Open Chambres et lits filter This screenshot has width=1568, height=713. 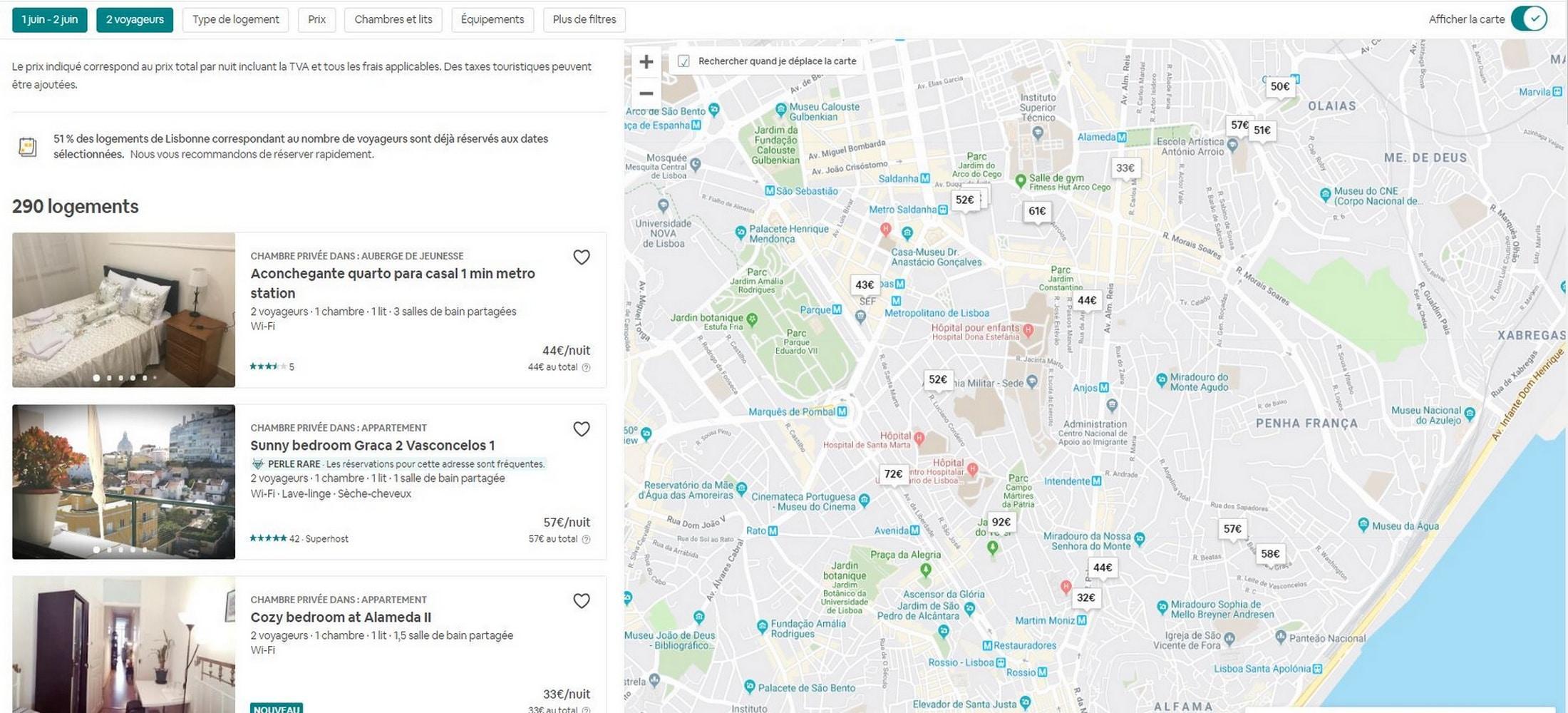393,20
